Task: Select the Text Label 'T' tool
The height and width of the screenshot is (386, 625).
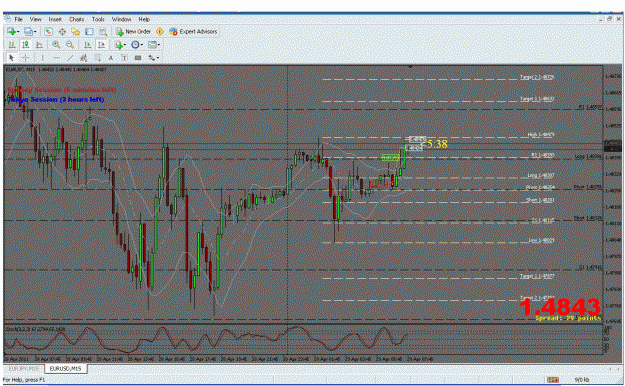Action: pos(124,58)
